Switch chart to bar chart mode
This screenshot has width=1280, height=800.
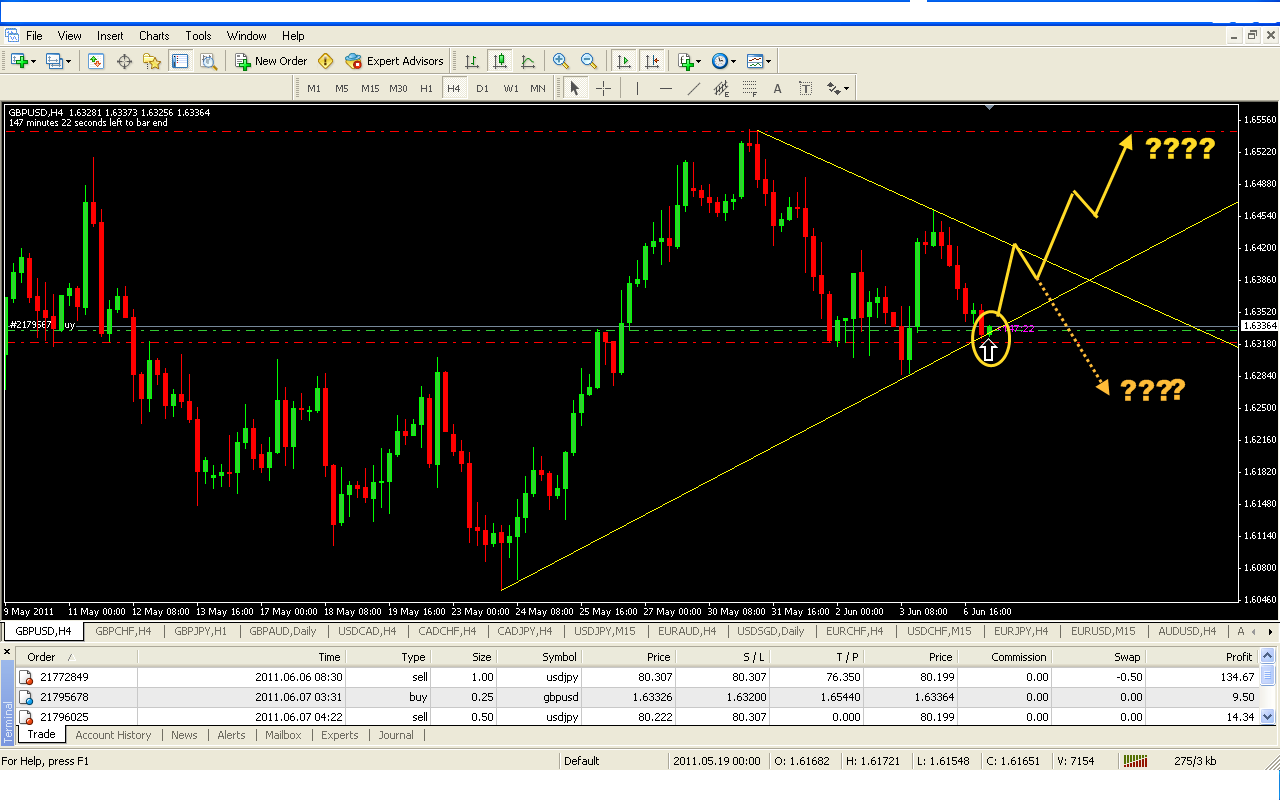(x=472, y=61)
